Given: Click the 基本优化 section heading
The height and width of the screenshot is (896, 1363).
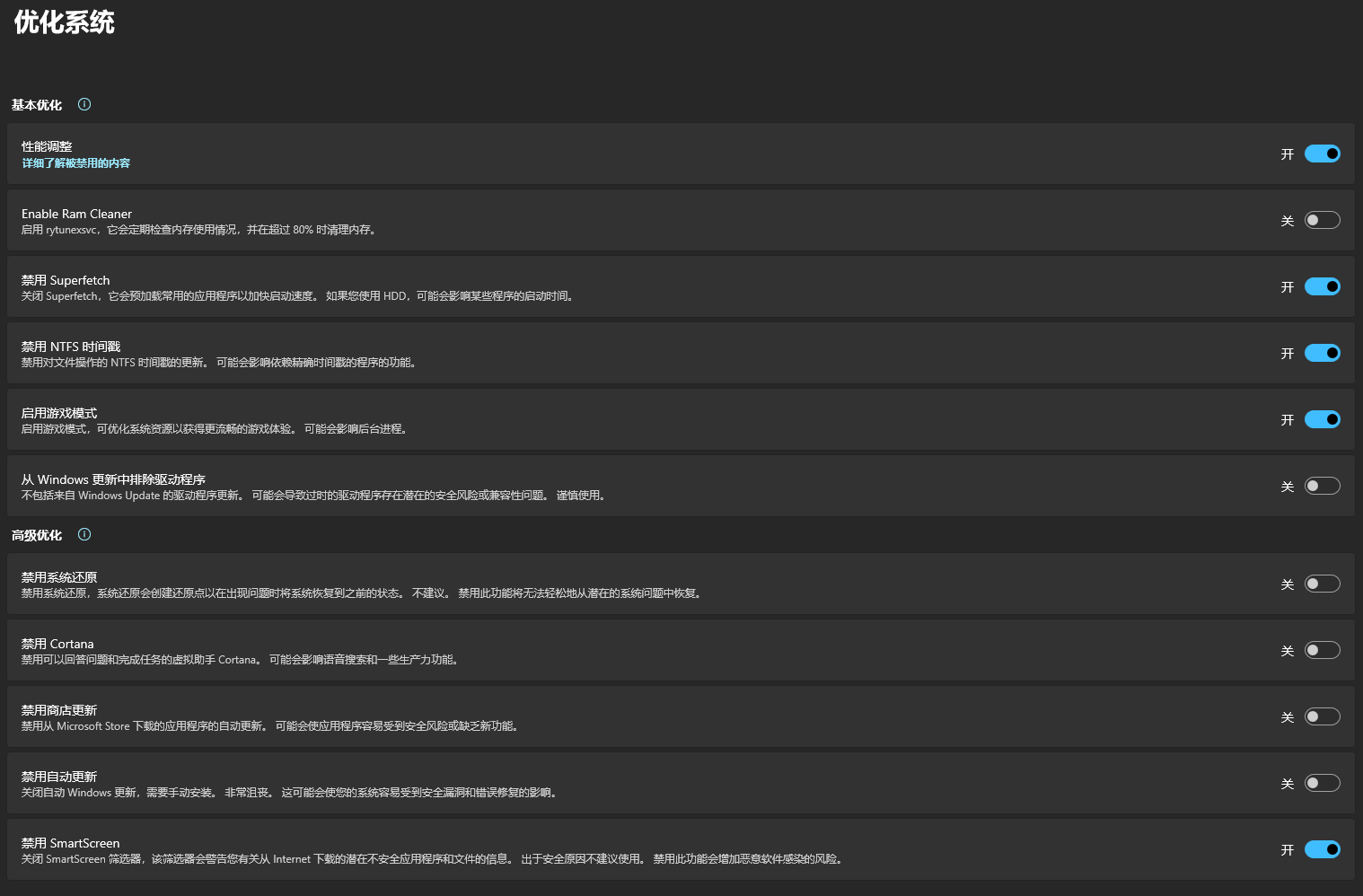Looking at the screenshot, I should coord(37,105).
